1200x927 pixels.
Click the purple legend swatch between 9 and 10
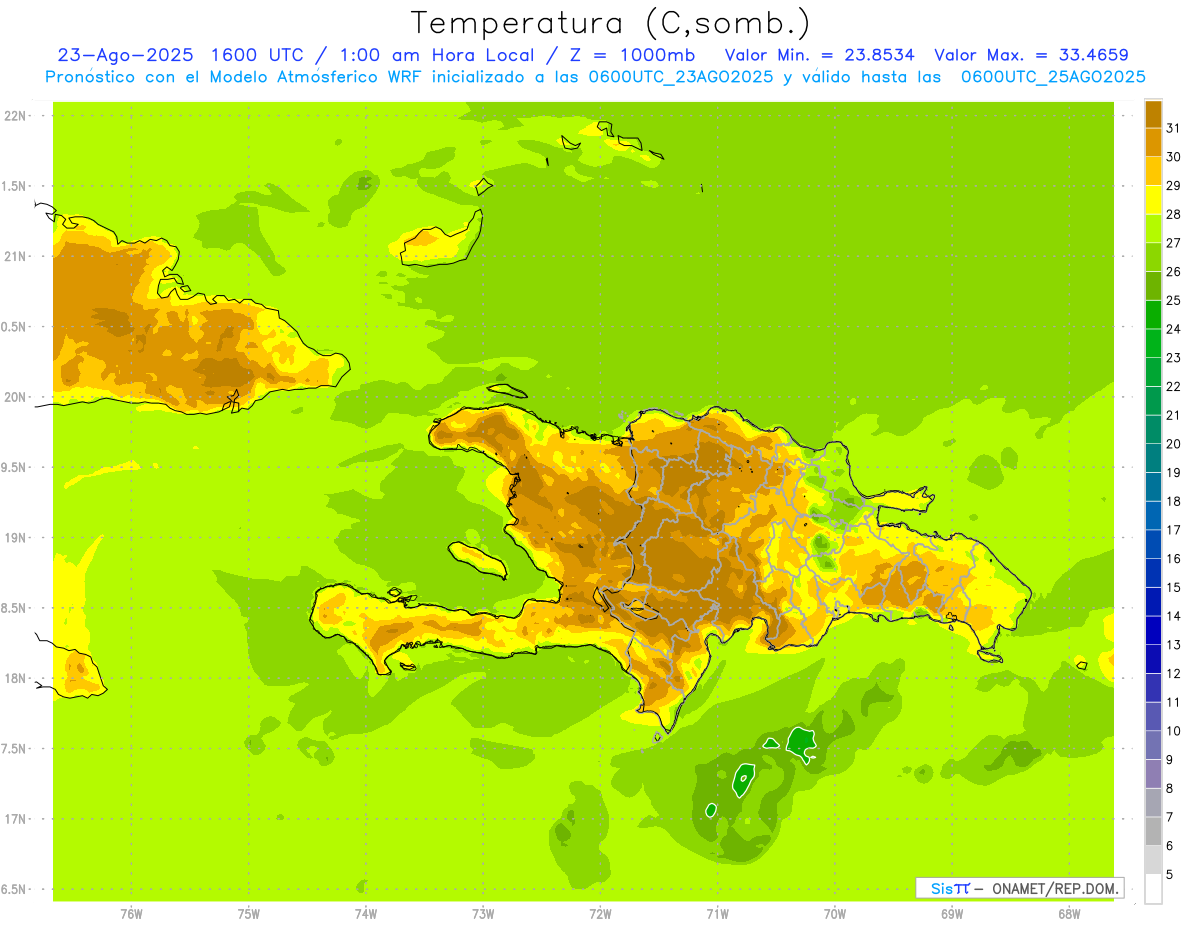point(1153,745)
